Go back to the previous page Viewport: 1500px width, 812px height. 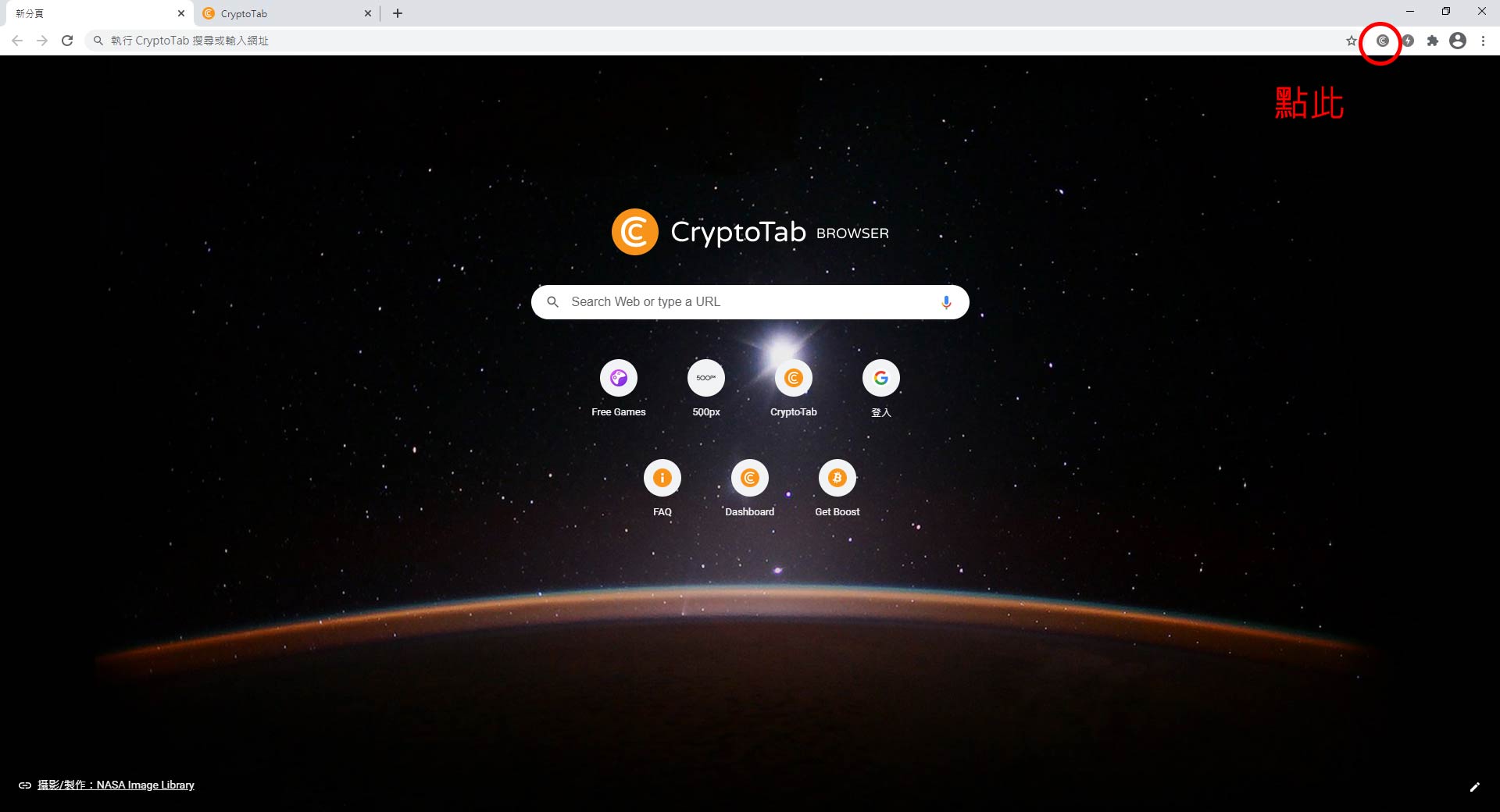17,41
